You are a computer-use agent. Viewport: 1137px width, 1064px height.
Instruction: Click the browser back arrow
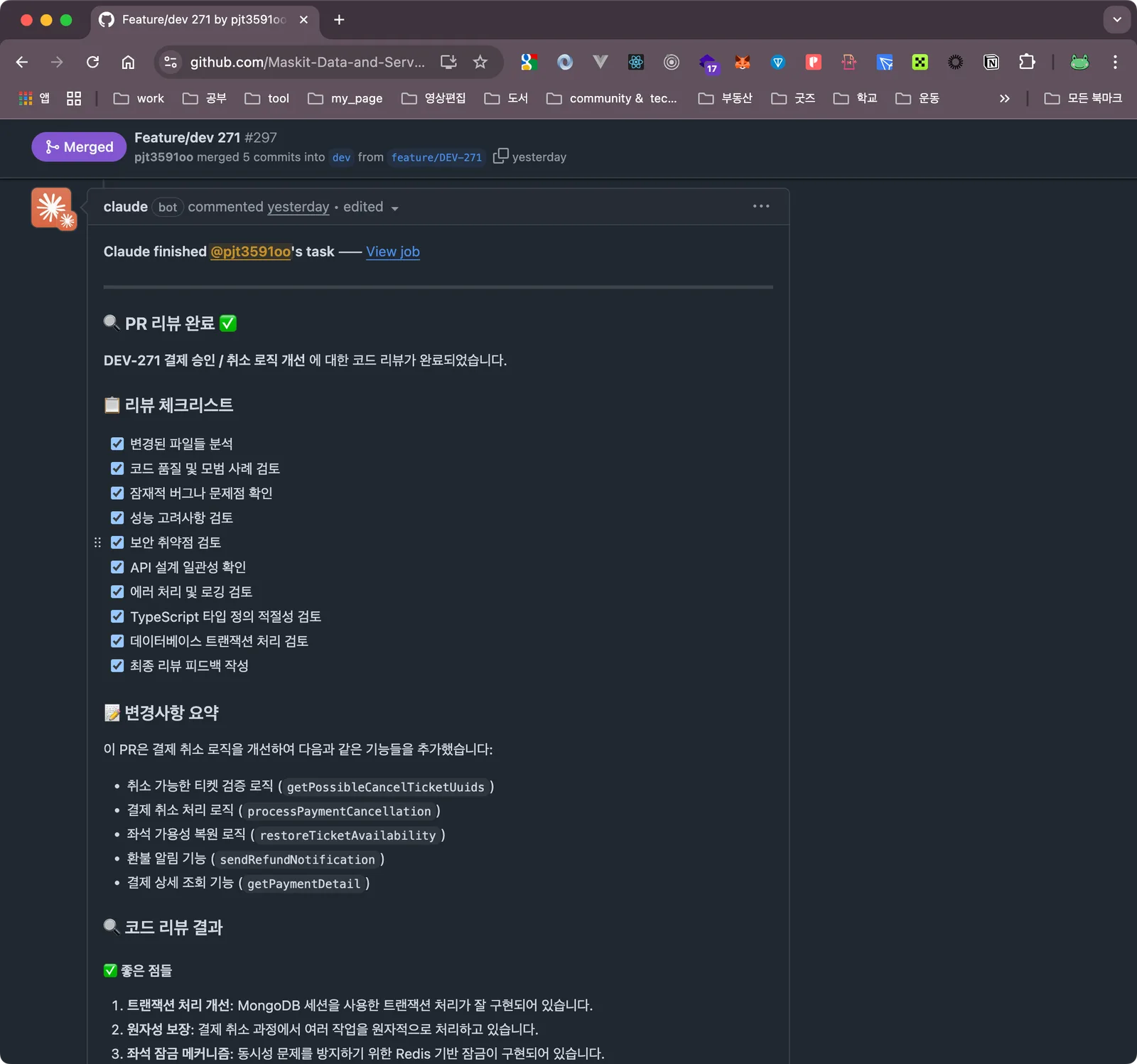pos(22,63)
